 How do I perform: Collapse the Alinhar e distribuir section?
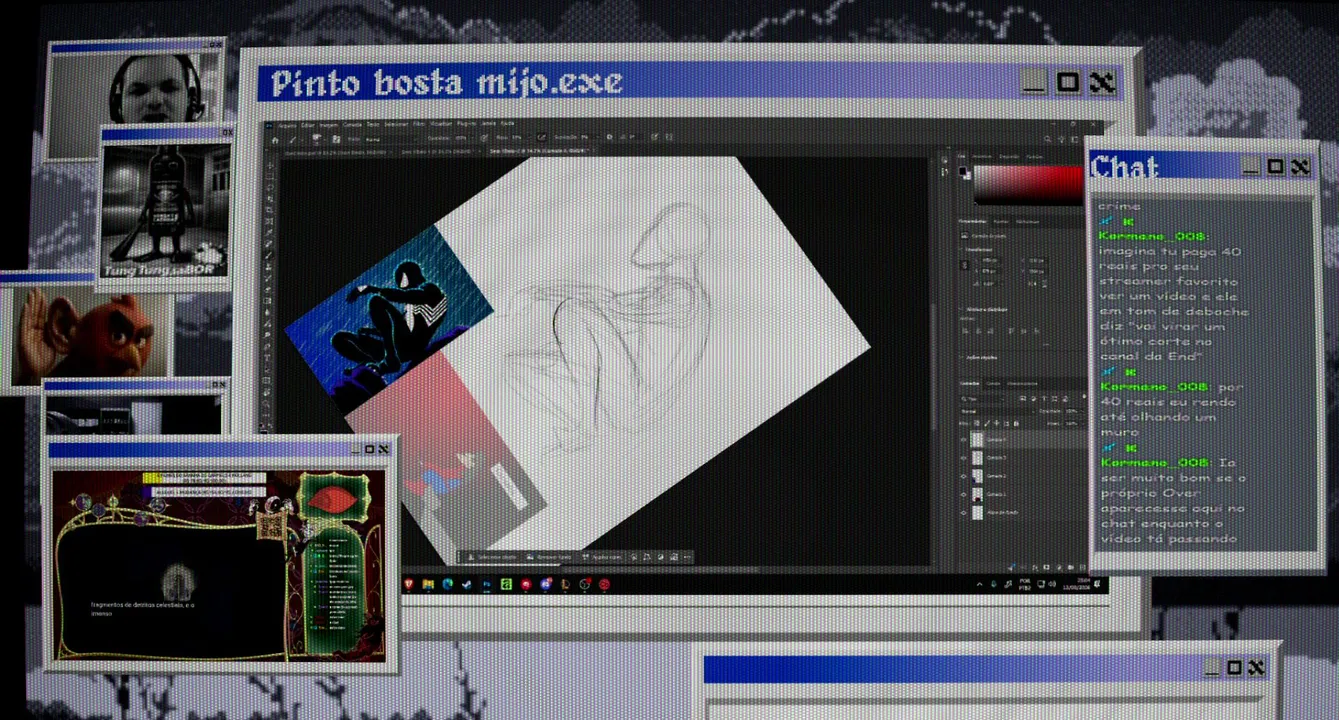[x=962, y=309]
